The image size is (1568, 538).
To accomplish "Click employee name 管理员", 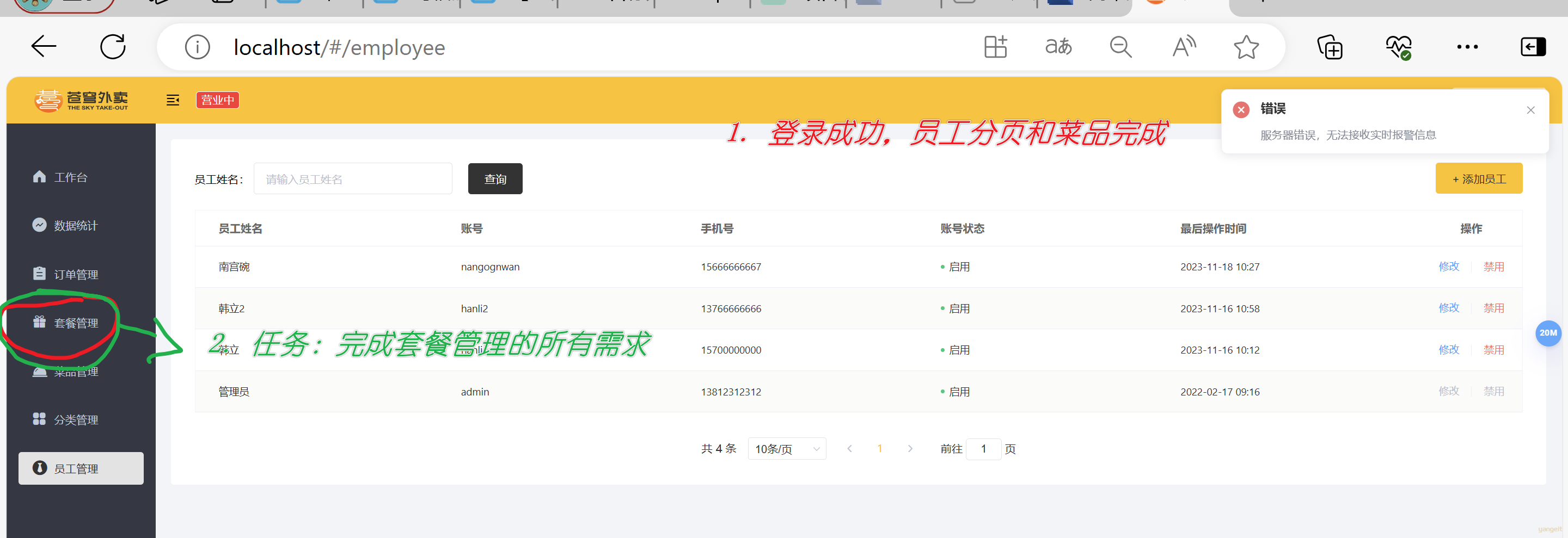I will [x=234, y=392].
